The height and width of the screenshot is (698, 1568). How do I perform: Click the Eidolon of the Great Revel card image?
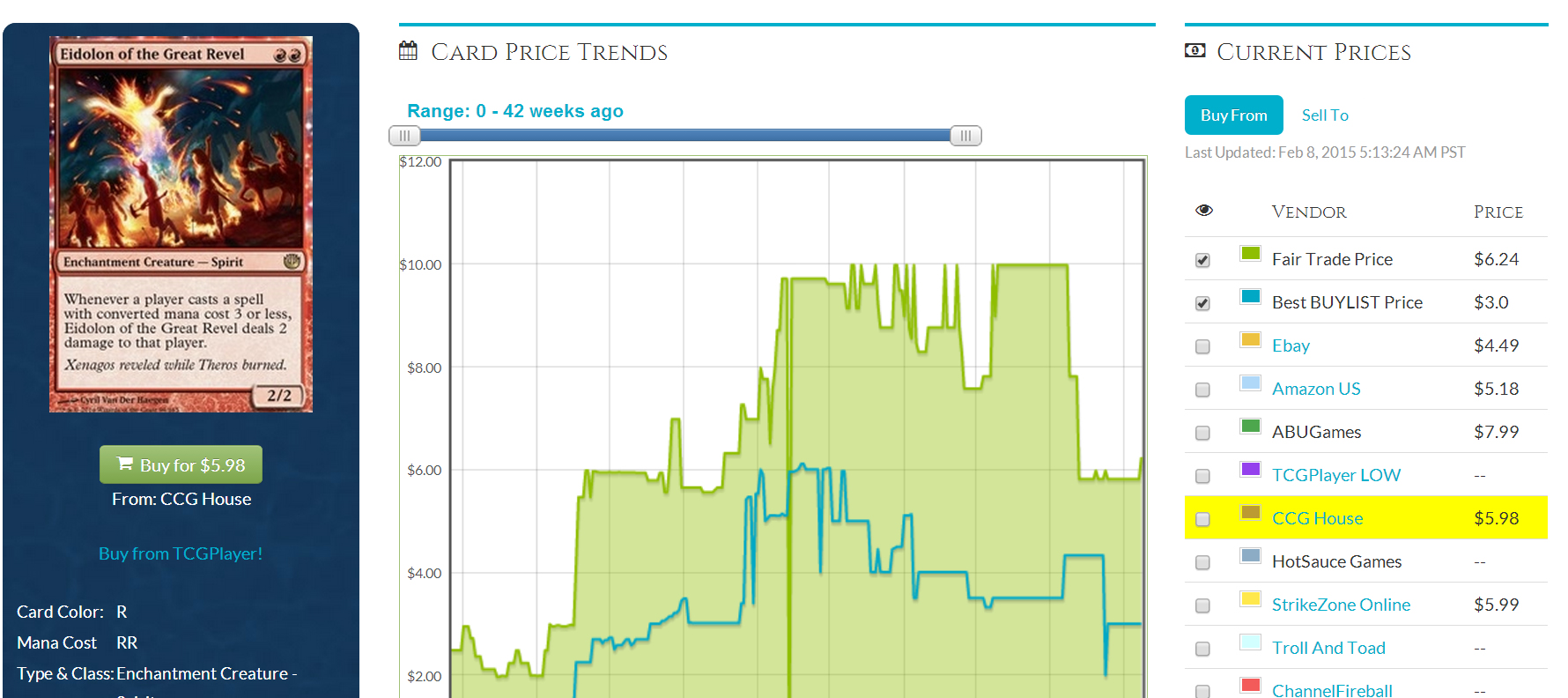point(181,224)
